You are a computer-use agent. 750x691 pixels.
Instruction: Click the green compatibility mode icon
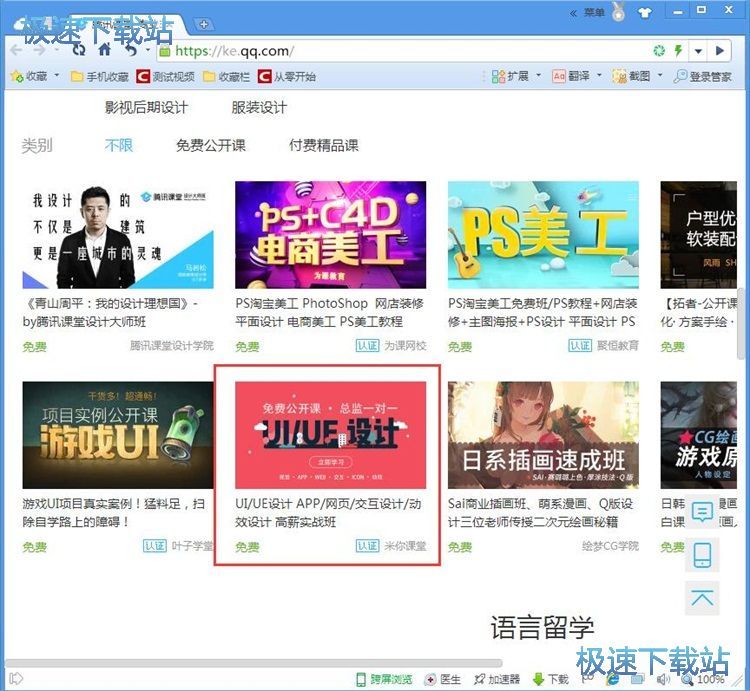pyautogui.click(x=659, y=51)
